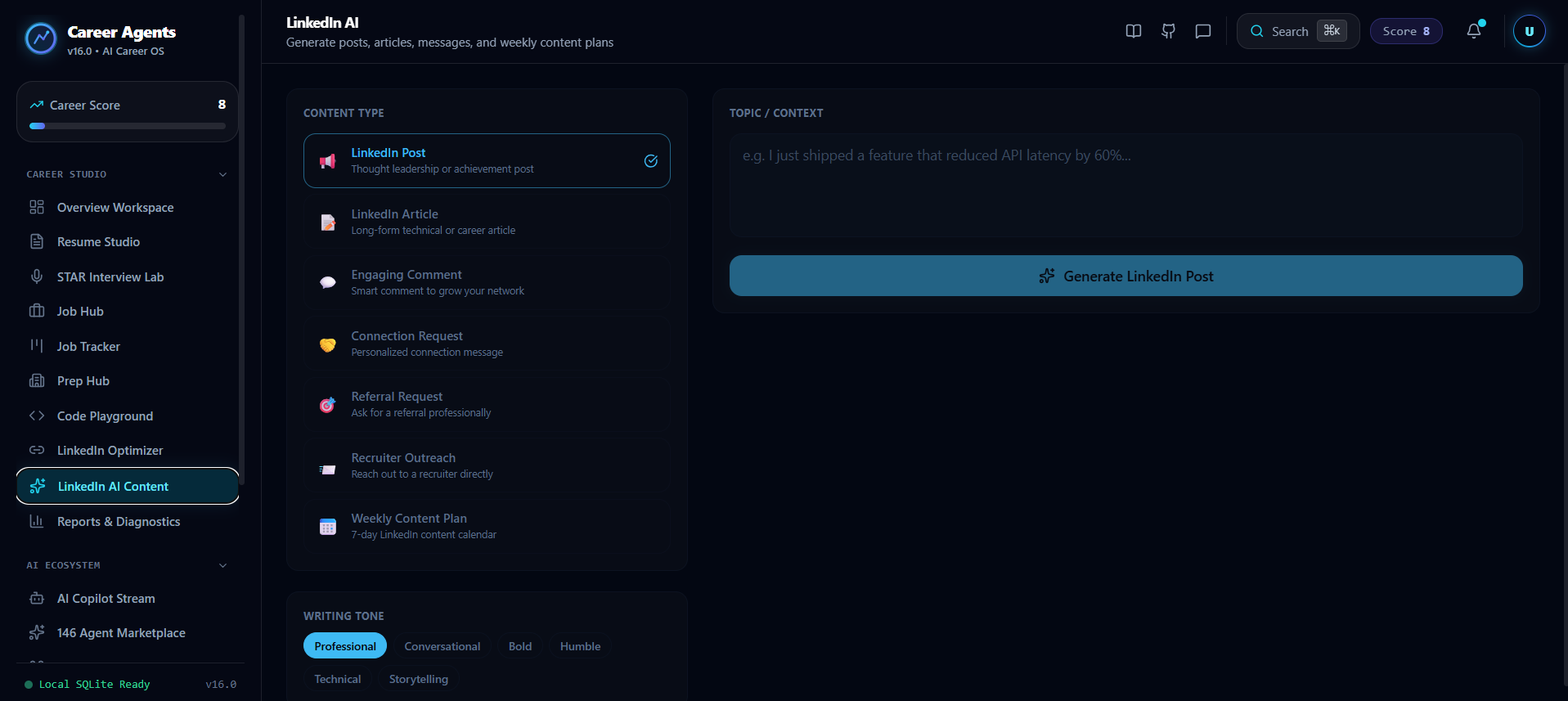Go to Resume Studio
1568x701 pixels.
pos(128,241)
